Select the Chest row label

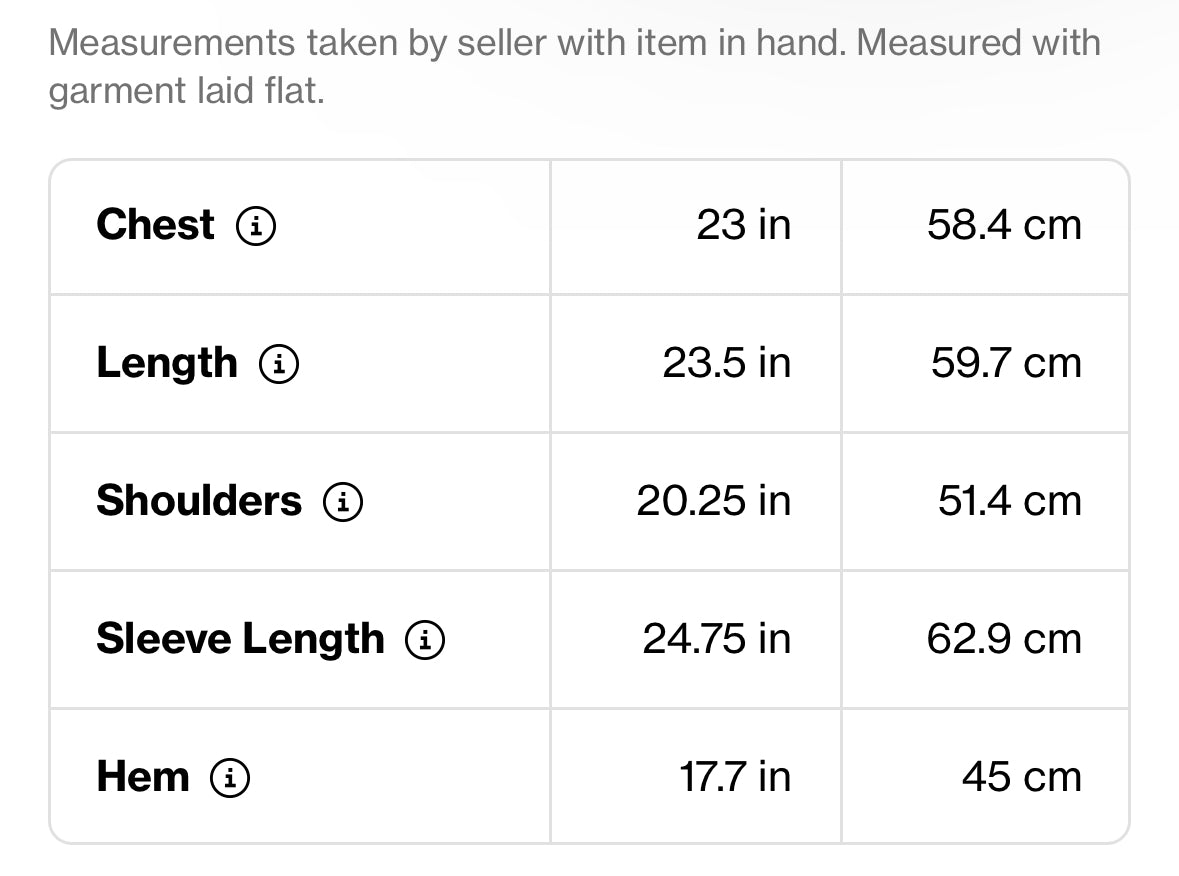click(156, 225)
